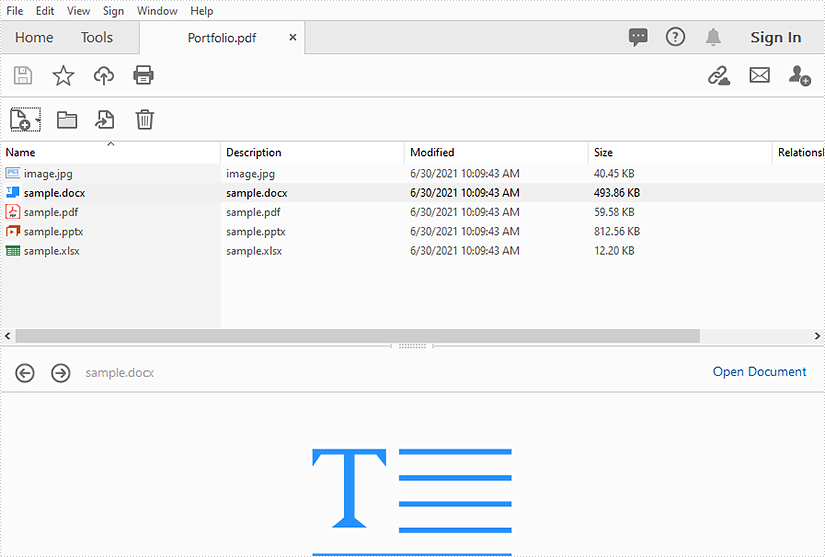Click the sample.docx file type icon
Image resolution: width=825 pixels, height=557 pixels.
pyautogui.click(x=13, y=193)
